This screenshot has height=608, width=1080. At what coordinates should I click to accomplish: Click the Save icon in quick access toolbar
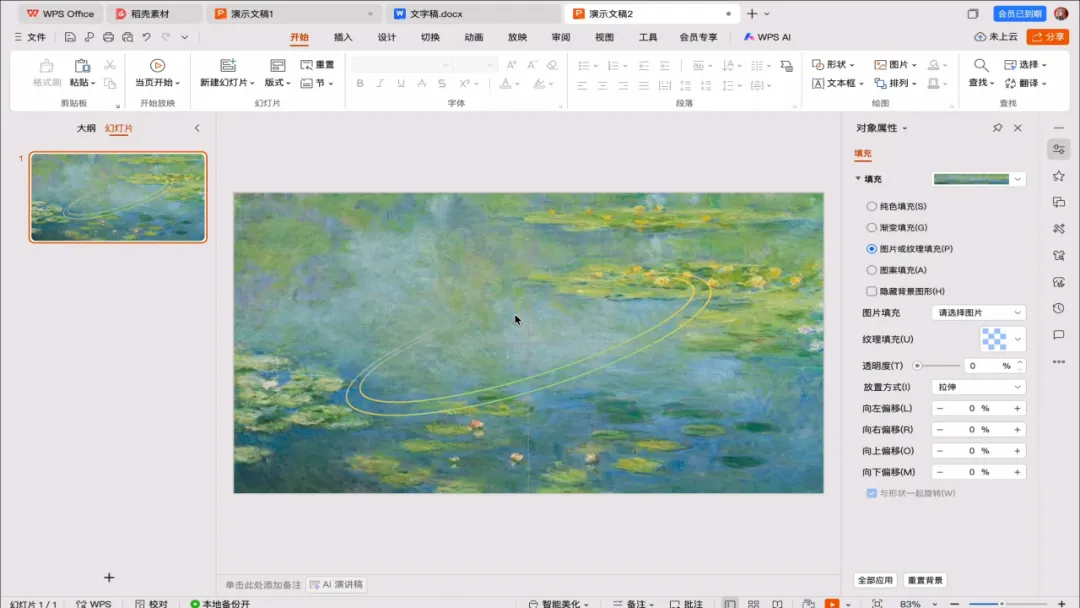pos(70,37)
